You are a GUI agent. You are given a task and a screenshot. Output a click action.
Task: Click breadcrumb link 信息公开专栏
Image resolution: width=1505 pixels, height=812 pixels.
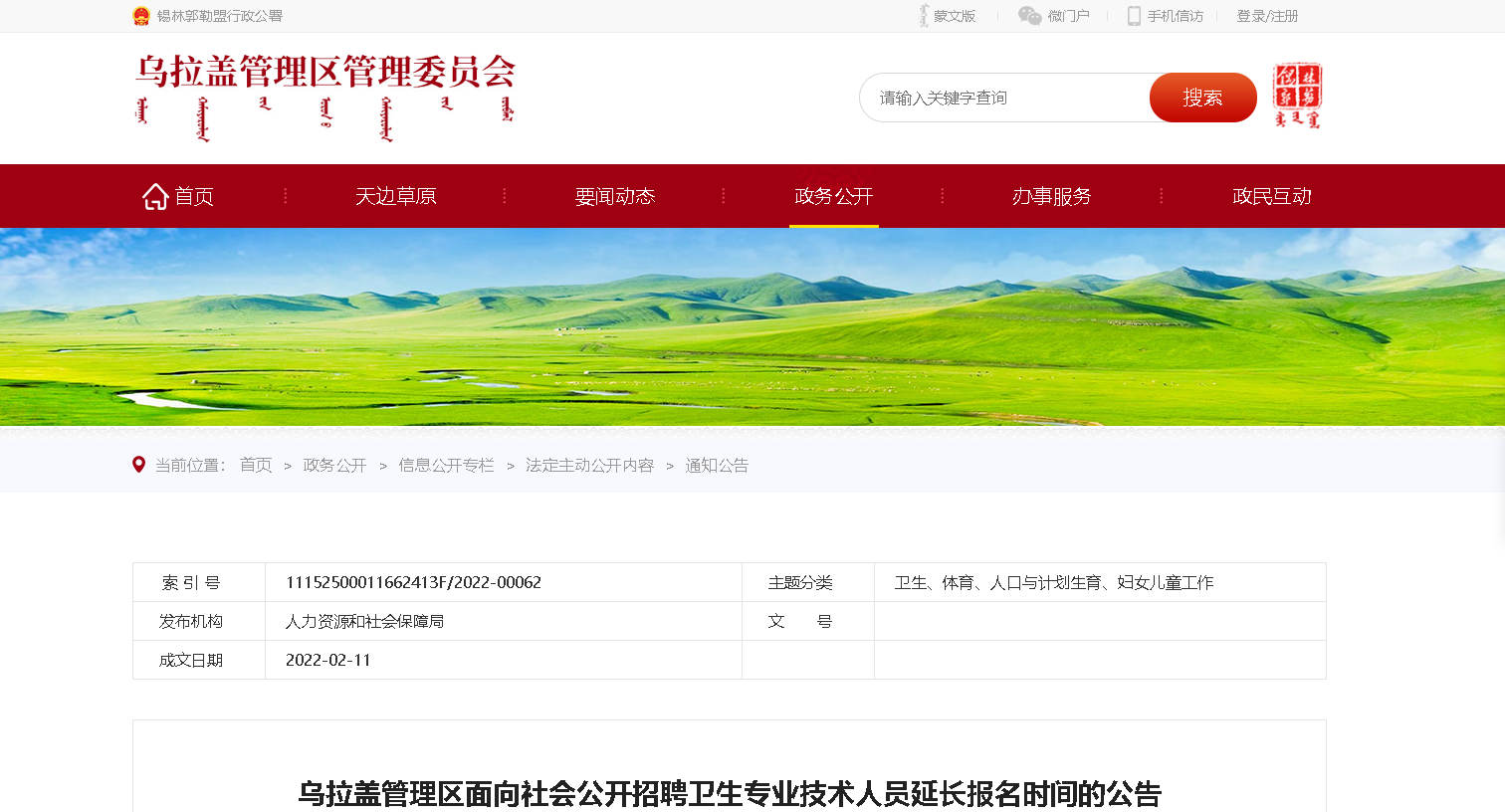click(x=446, y=465)
